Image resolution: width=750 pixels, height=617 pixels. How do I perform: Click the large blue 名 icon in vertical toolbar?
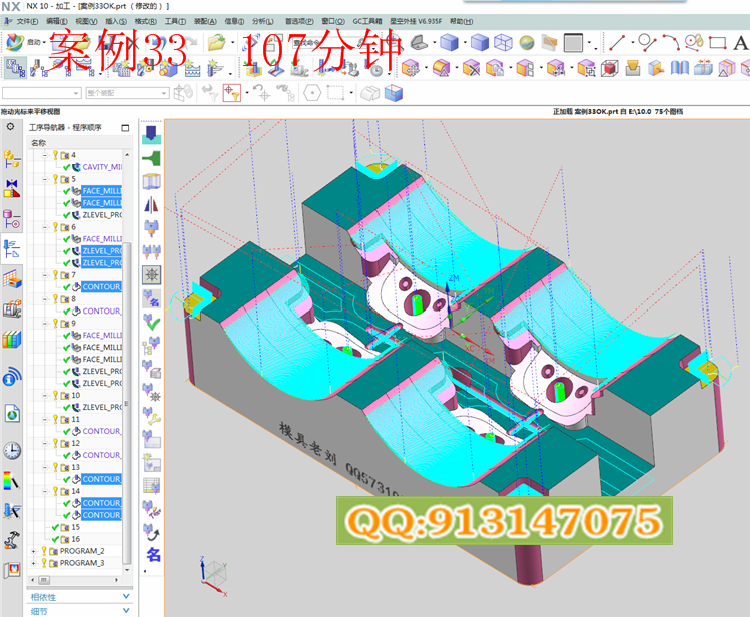pos(153,555)
